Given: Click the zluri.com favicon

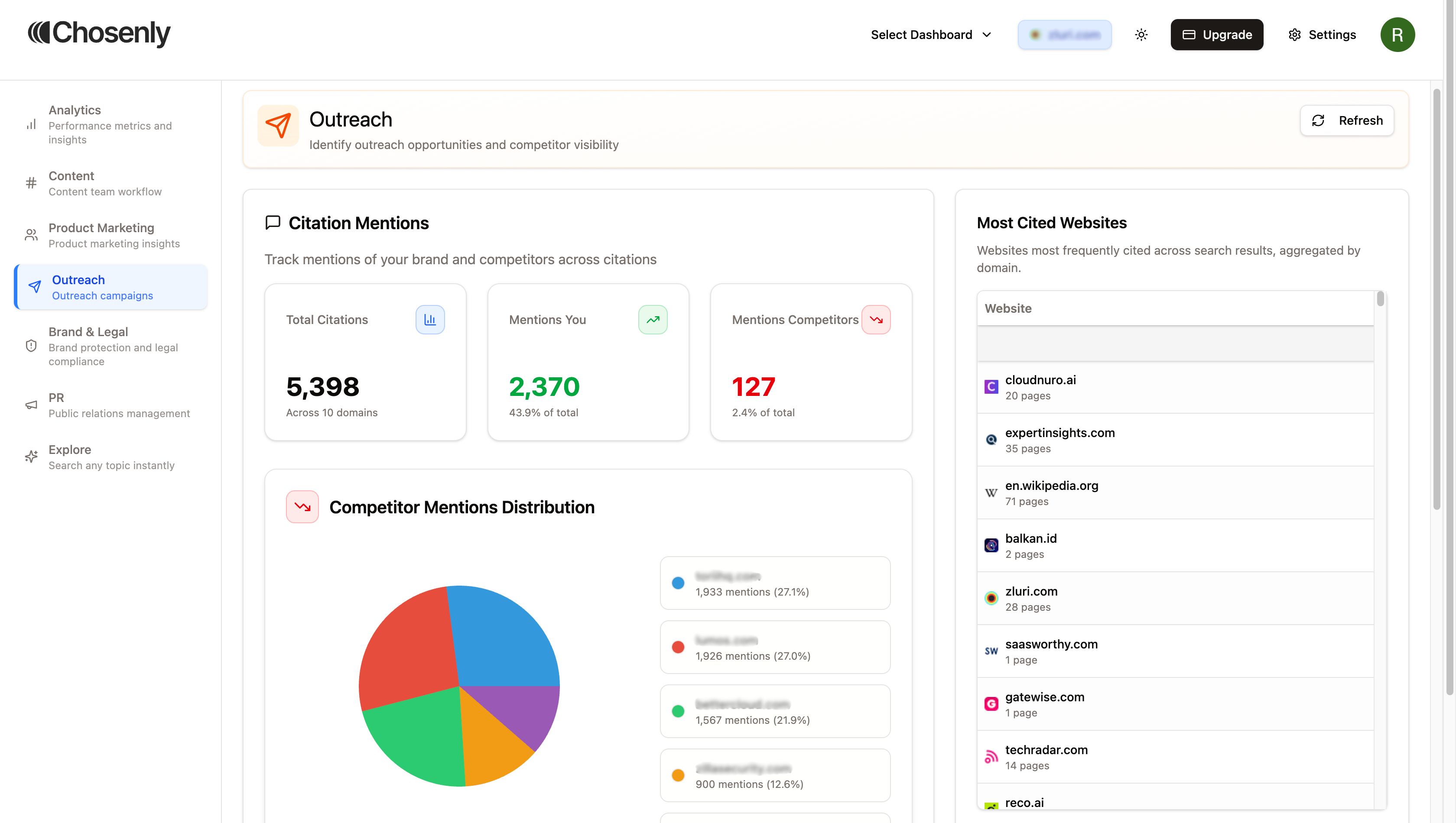Looking at the screenshot, I should click(x=991, y=599).
